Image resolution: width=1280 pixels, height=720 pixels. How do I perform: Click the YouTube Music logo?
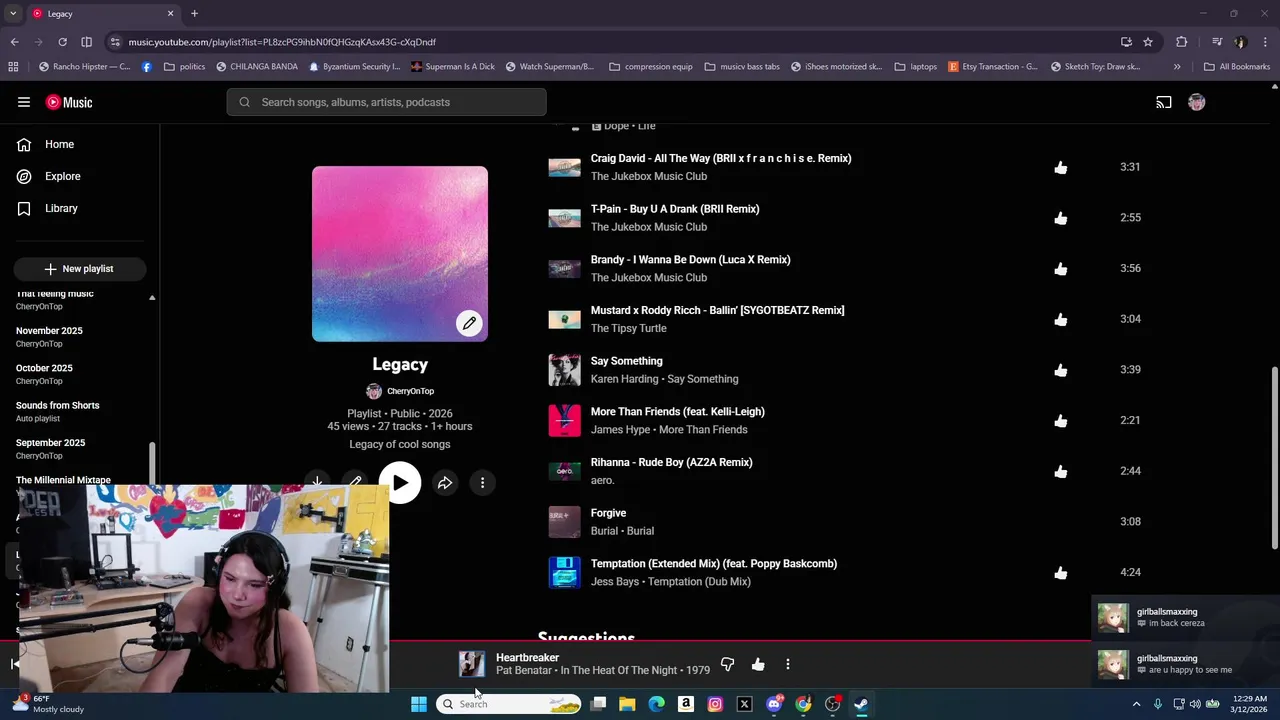tap(70, 102)
